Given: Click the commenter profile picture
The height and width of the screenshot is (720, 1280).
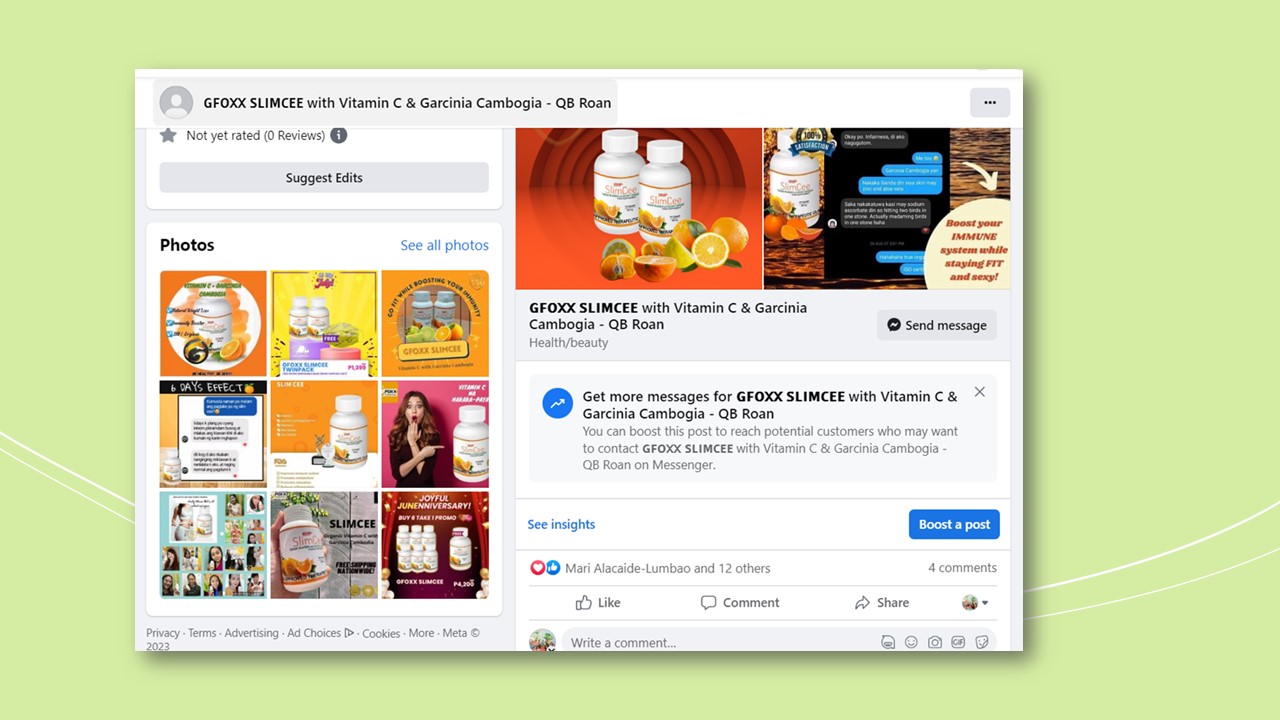Looking at the screenshot, I should (542, 641).
